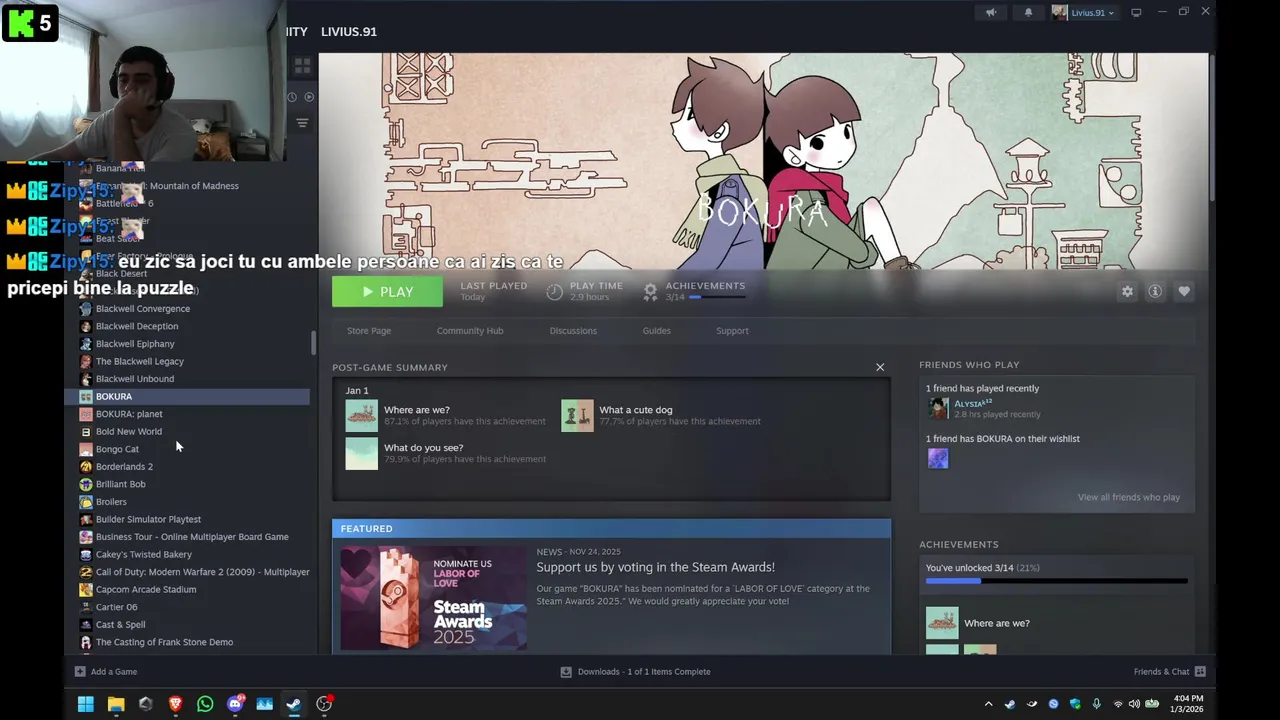Open the Store Page tab
The width and height of the screenshot is (1280, 720).
[x=369, y=331]
